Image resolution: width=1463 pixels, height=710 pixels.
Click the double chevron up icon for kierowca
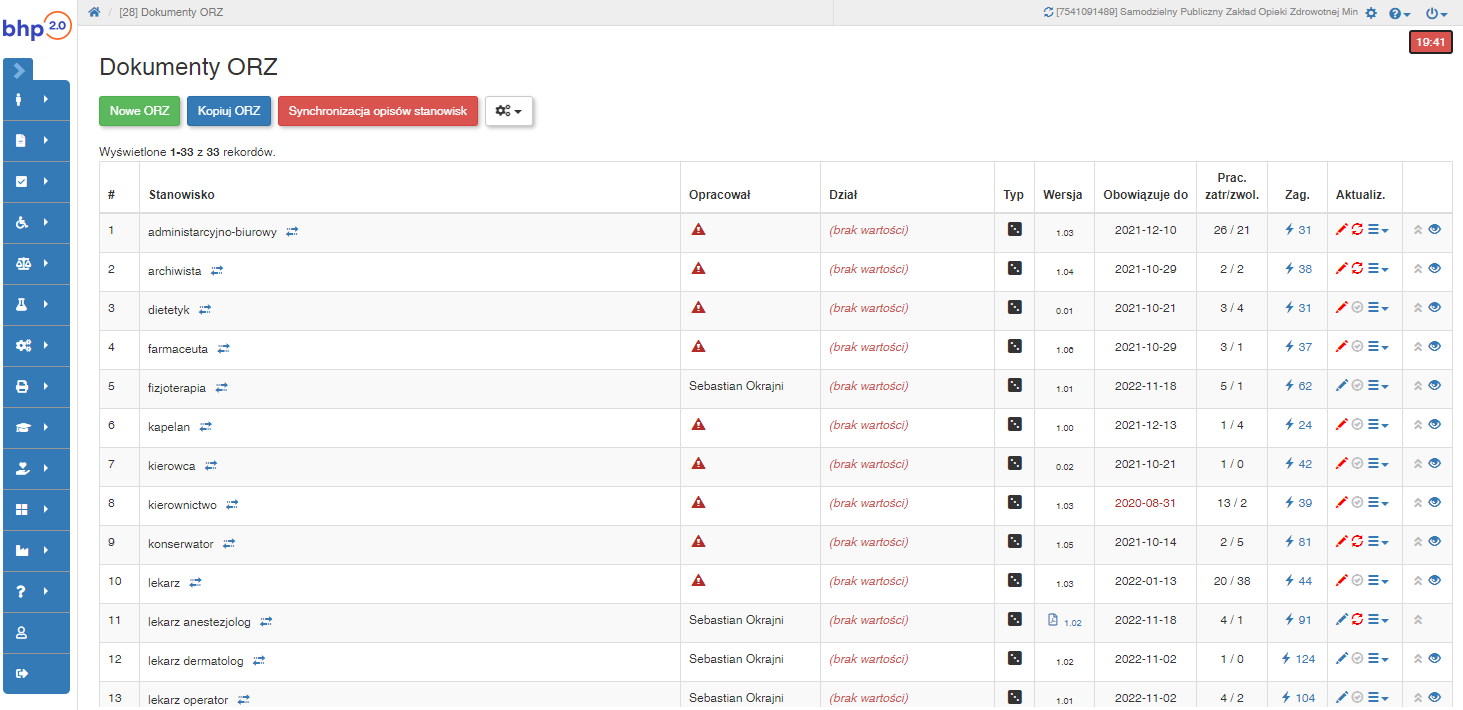coord(1417,464)
